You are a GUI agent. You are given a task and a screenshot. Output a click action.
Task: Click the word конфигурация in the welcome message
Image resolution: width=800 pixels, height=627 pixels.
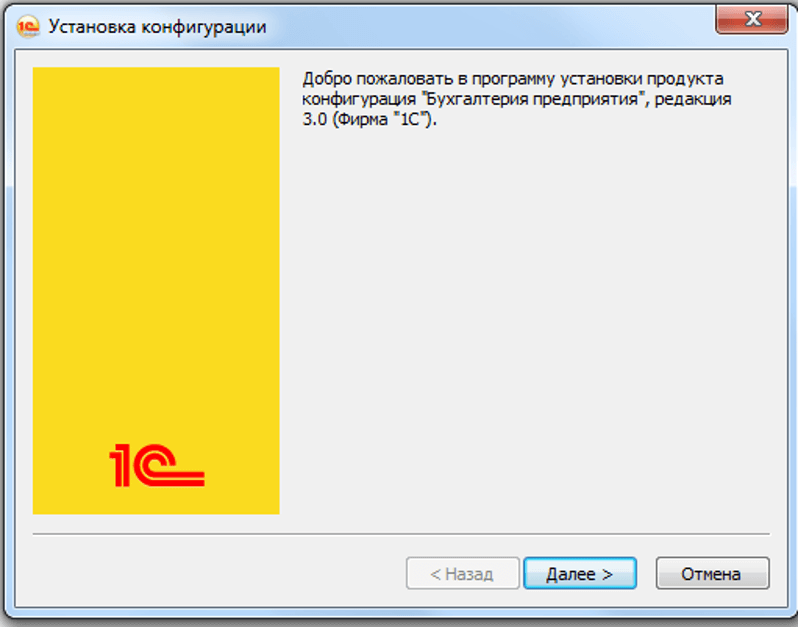coord(359,99)
